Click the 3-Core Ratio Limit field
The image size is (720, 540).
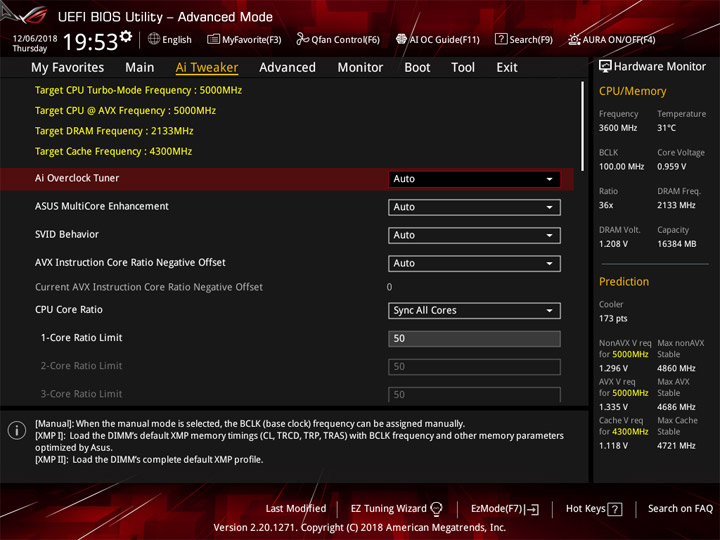coord(474,394)
